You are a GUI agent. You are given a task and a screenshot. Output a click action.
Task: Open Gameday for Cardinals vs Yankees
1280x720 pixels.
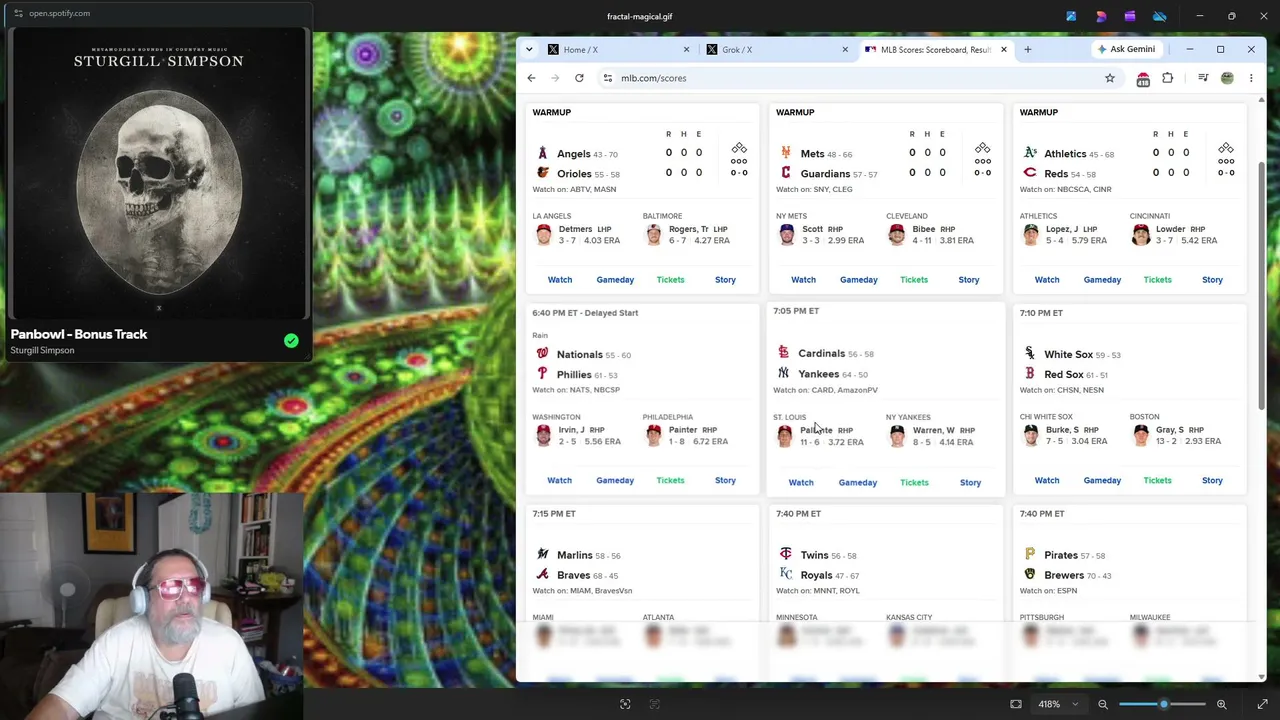pos(858,482)
